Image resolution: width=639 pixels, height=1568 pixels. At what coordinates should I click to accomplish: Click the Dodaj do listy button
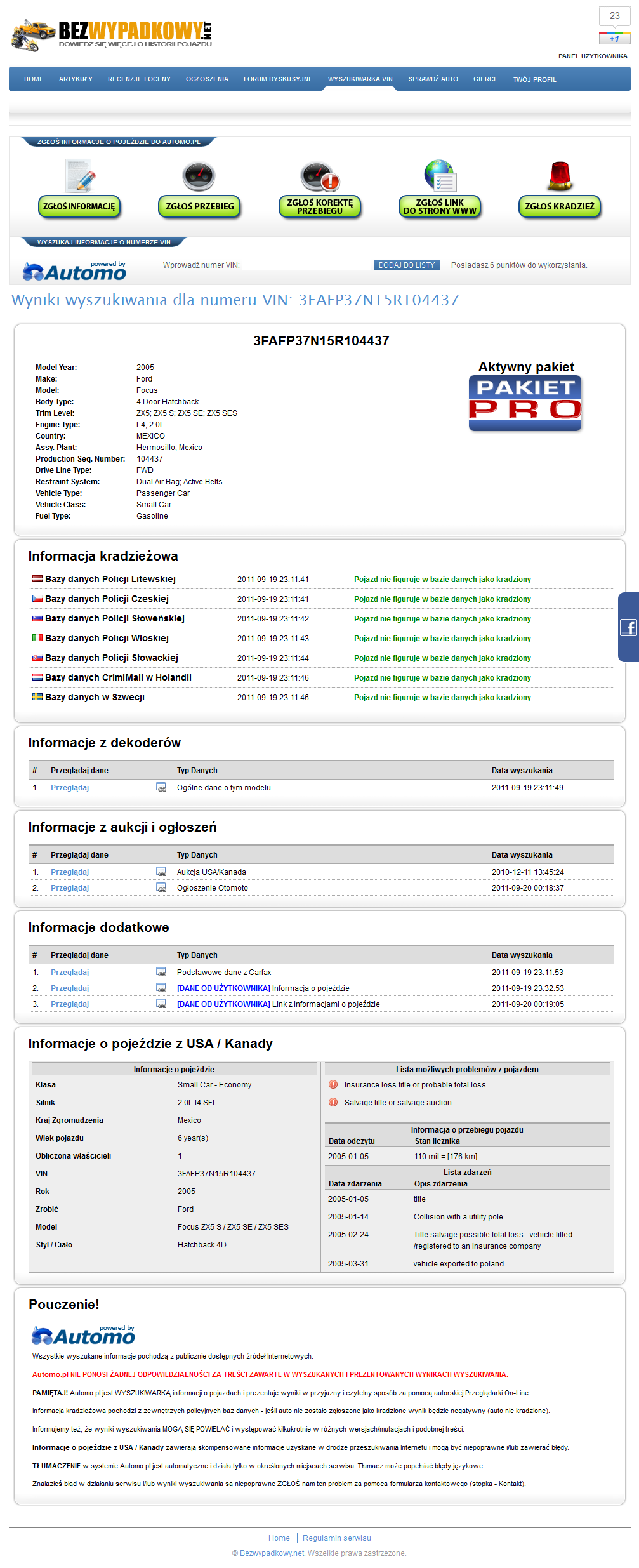pos(407,265)
